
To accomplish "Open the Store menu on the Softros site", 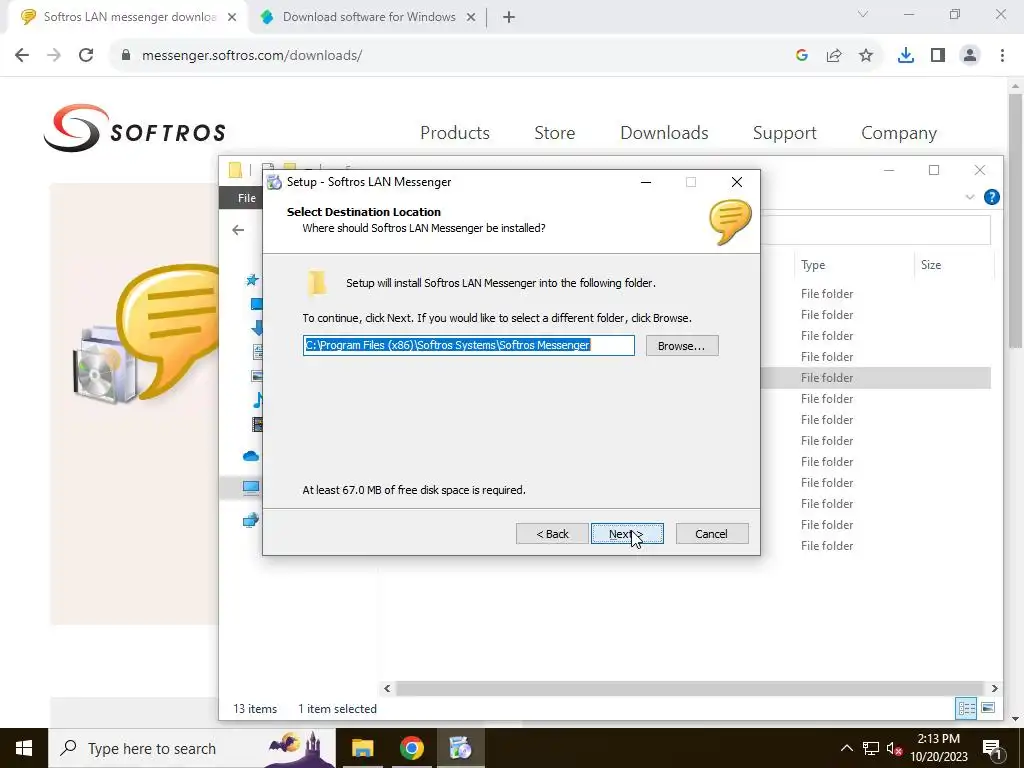I will pos(554,133).
